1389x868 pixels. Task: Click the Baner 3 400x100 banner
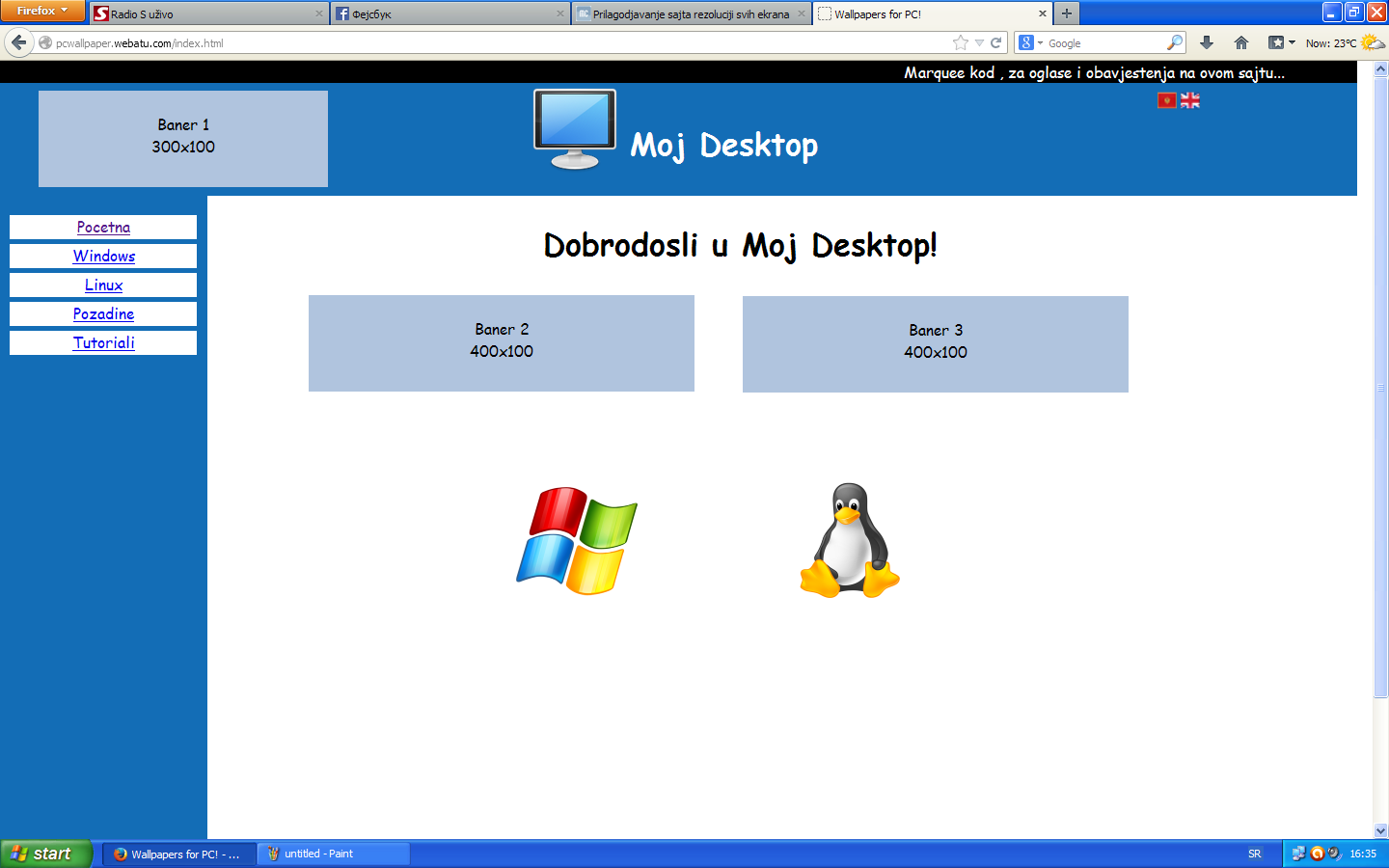[x=936, y=344]
